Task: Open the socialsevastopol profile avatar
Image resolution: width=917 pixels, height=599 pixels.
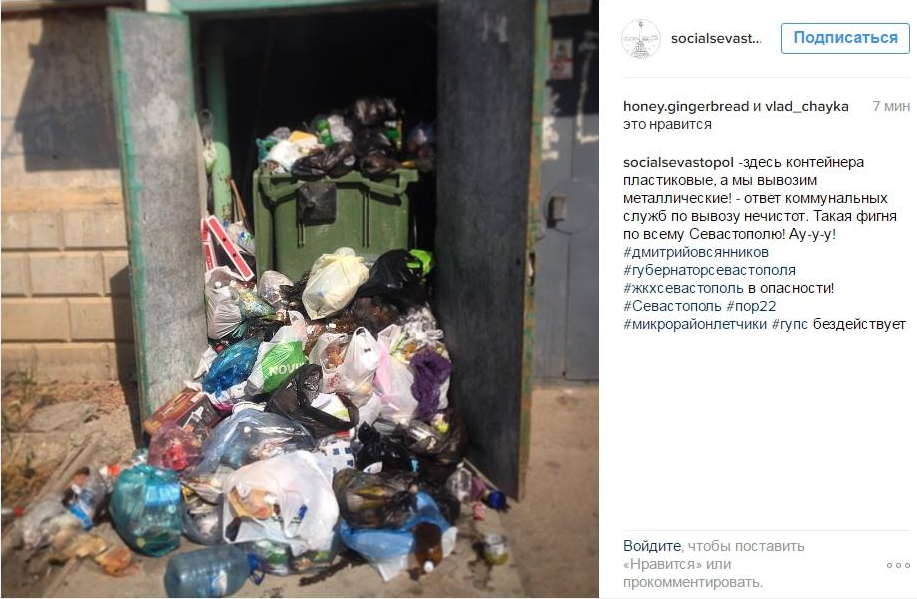Action: pos(640,39)
